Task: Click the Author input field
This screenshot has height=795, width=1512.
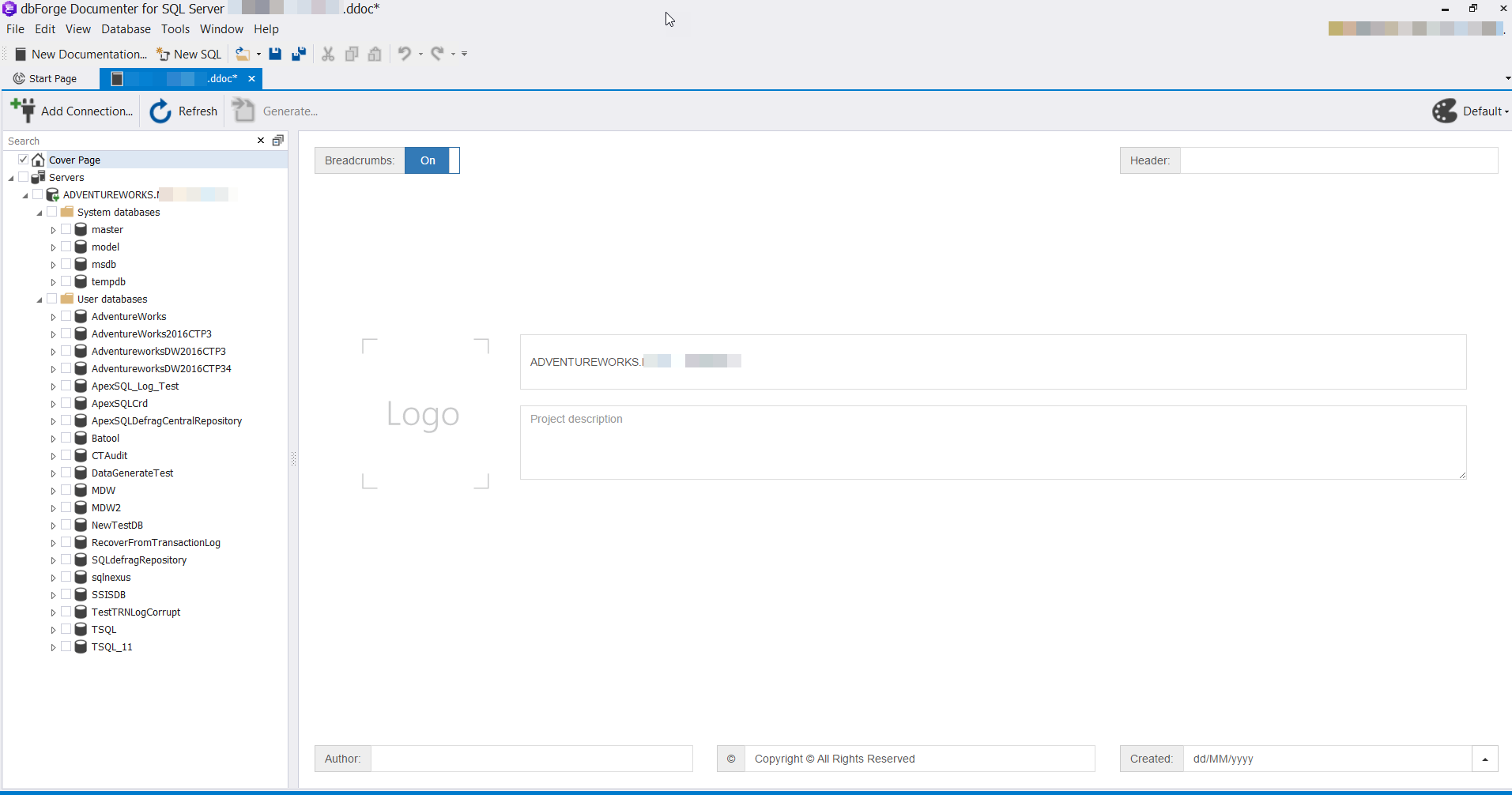Action: pyautogui.click(x=532, y=759)
